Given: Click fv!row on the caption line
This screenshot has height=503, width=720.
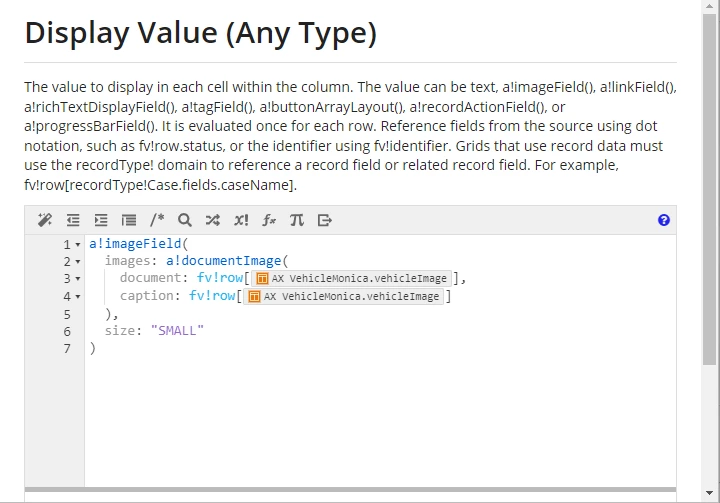Looking at the screenshot, I should 212,296.
